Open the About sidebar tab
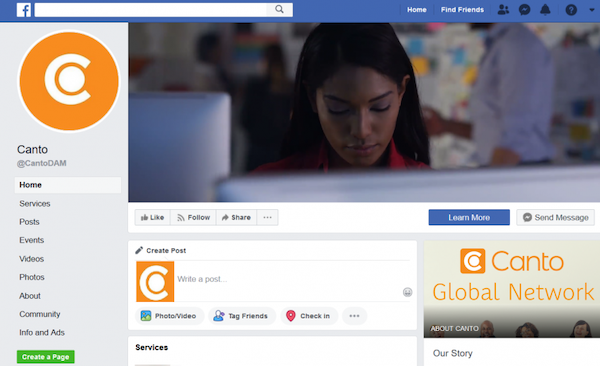 coord(30,296)
